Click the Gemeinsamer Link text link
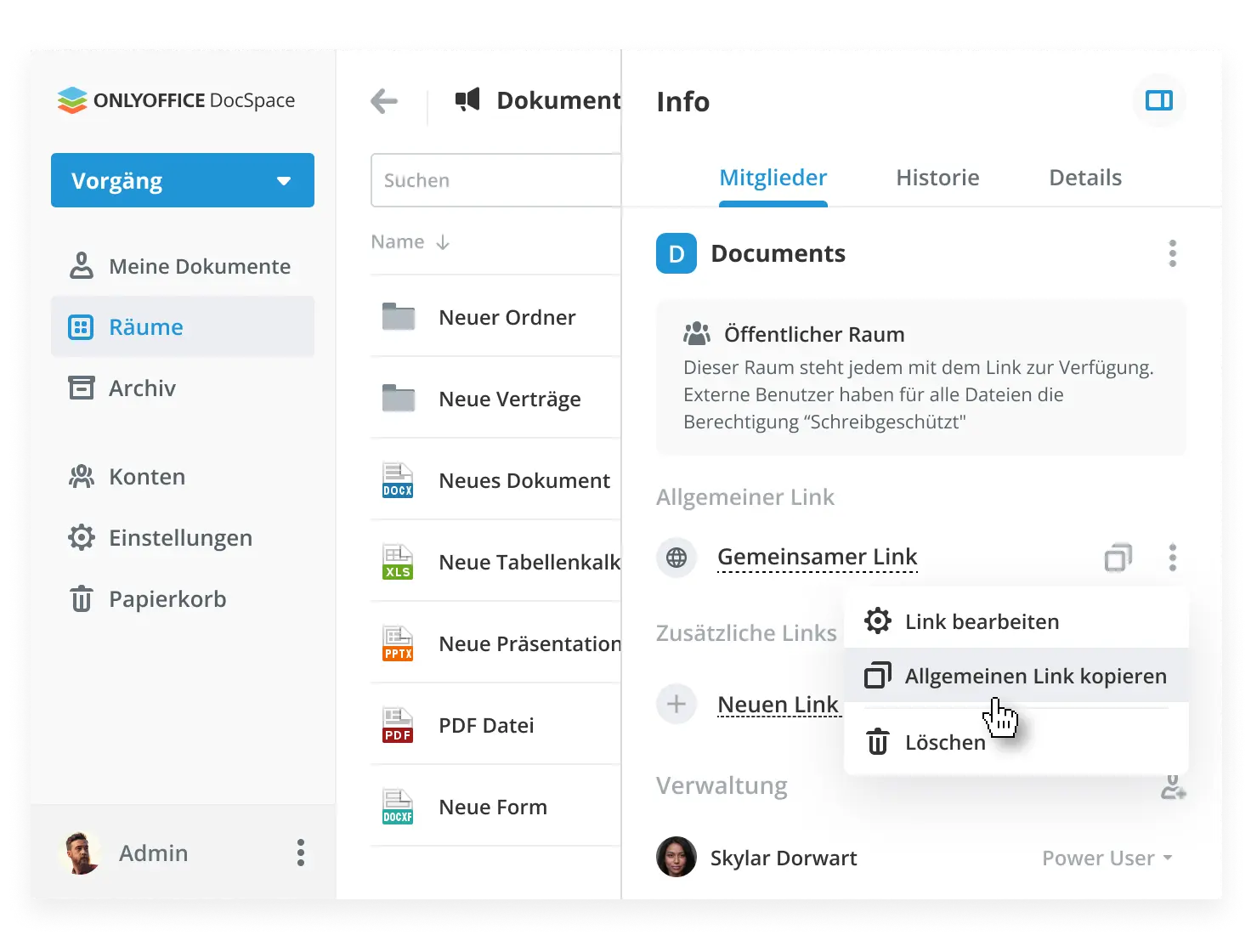The image size is (1251, 952). pos(817,557)
